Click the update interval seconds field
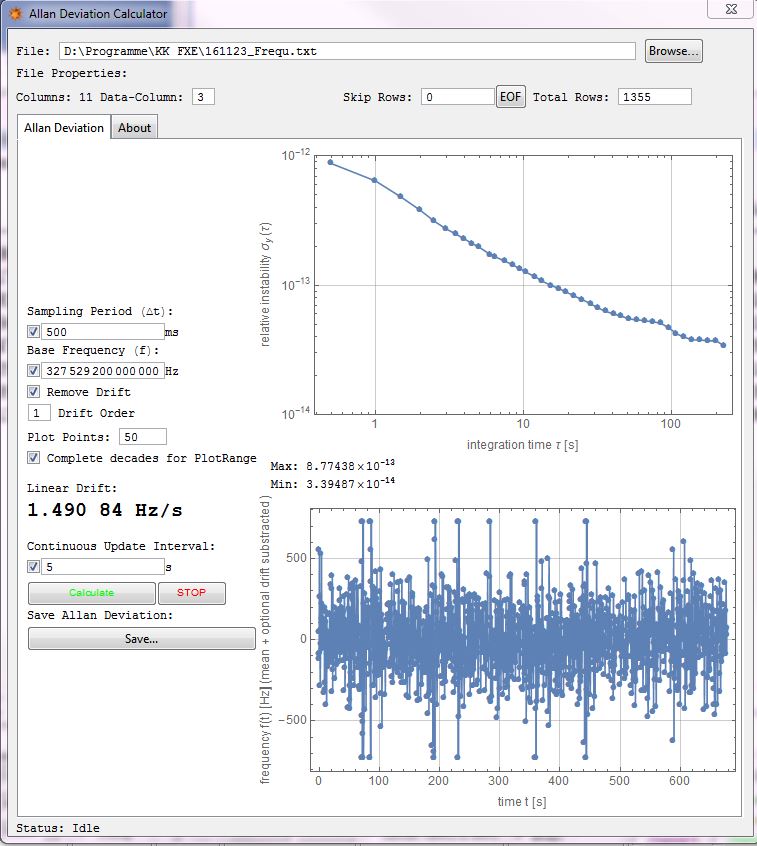This screenshot has height=846, width=757. click(x=103, y=567)
